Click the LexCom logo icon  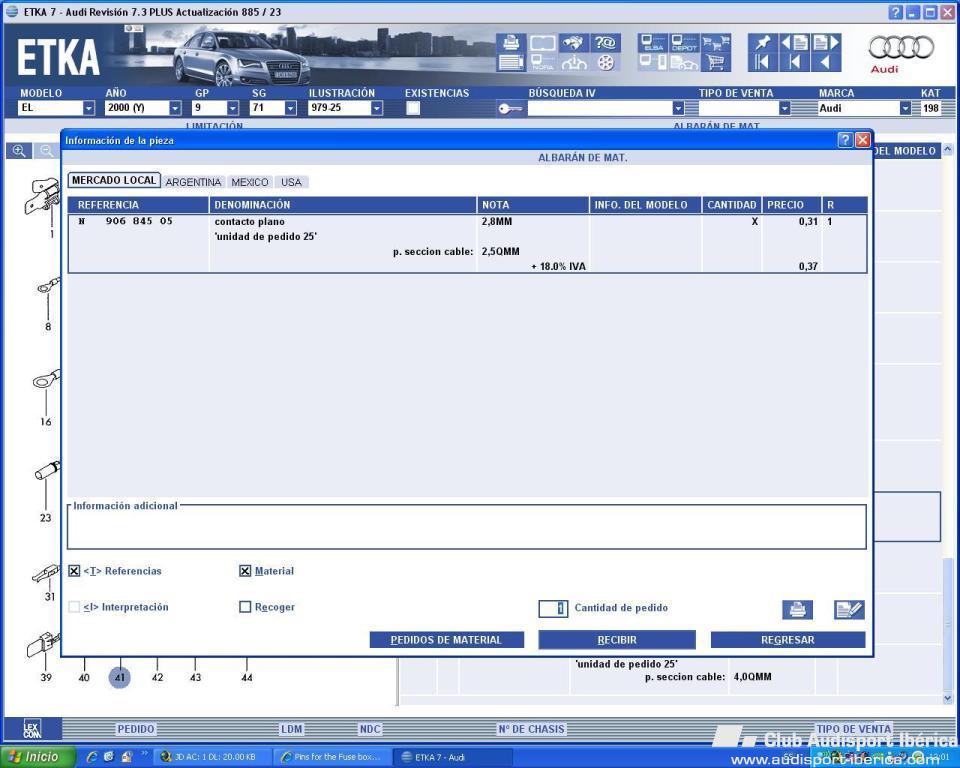pyautogui.click(x=32, y=729)
